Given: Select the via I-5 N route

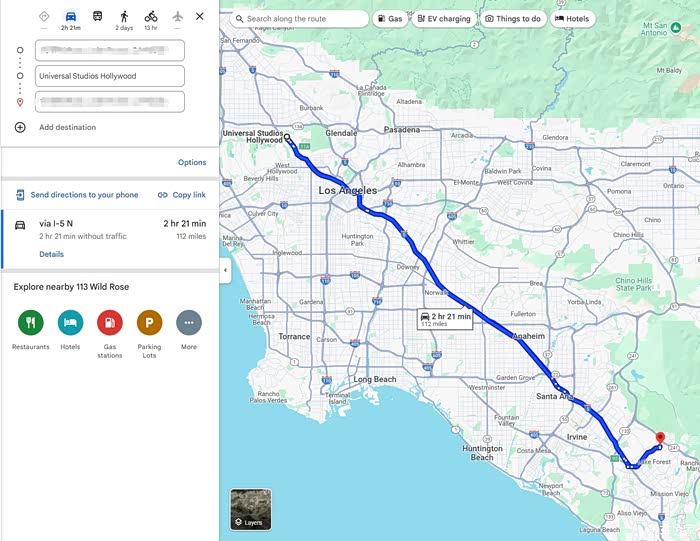Looking at the screenshot, I should click(110, 239).
